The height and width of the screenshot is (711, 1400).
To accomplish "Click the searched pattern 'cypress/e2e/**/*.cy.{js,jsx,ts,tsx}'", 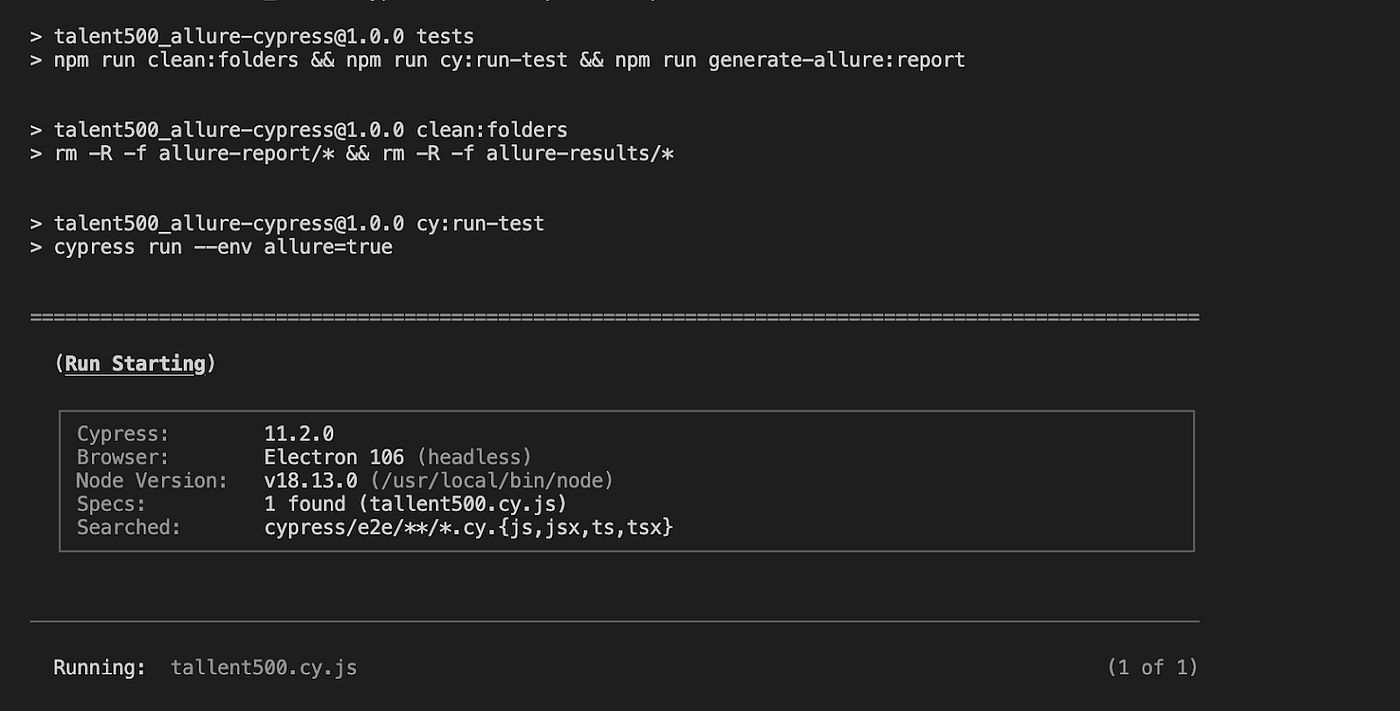I will [469, 526].
